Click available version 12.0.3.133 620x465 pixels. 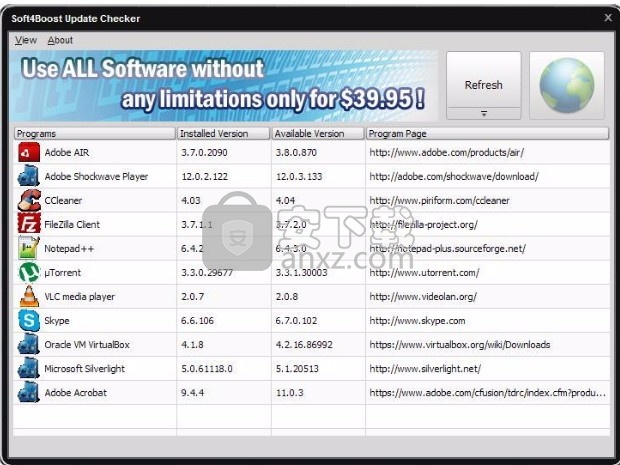tap(299, 176)
